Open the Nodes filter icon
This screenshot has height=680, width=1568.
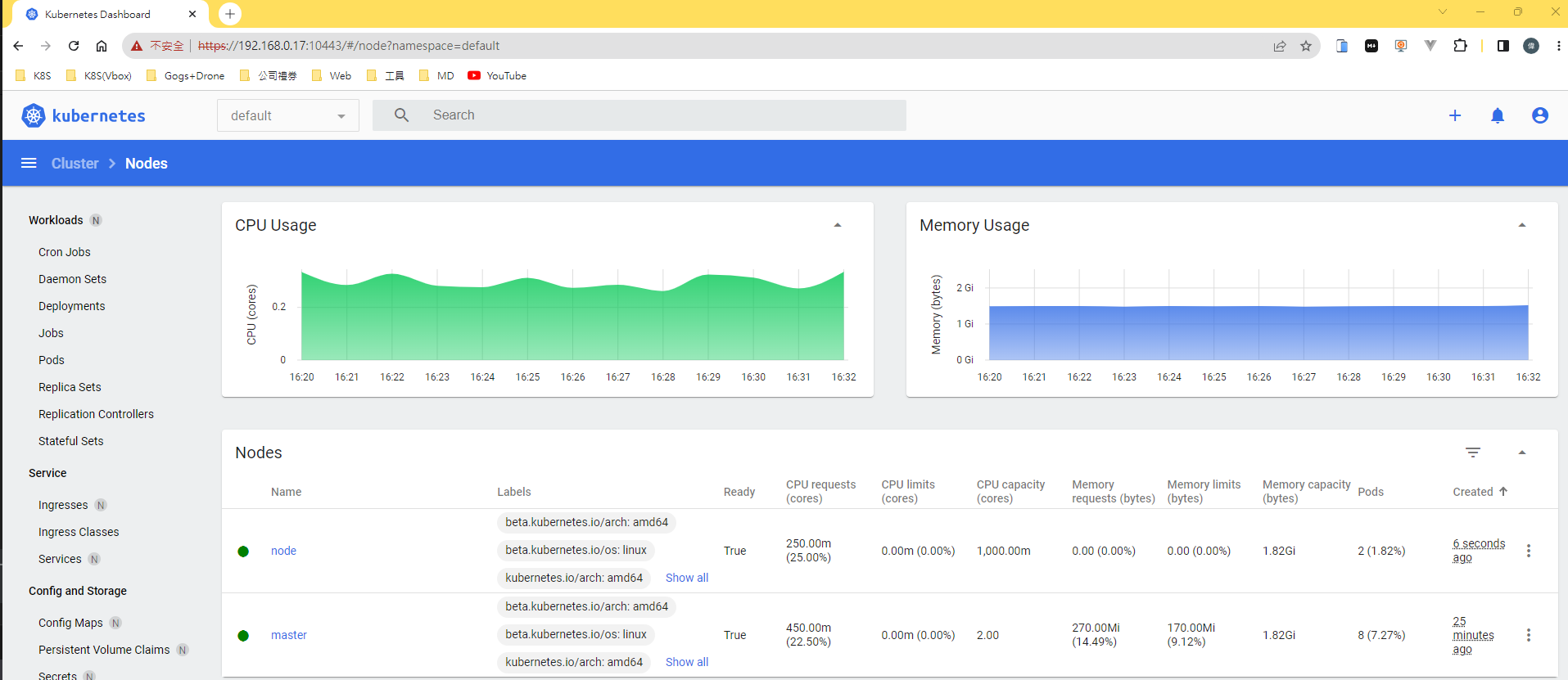(x=1473, y=453)
